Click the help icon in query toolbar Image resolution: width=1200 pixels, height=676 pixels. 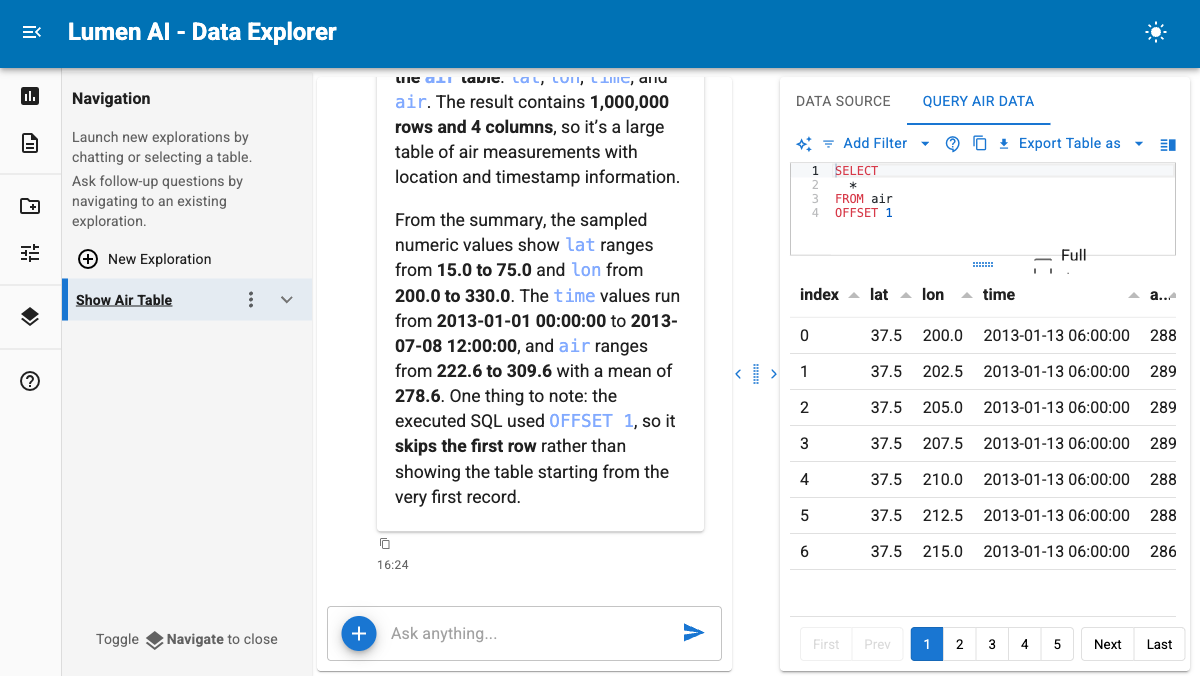pyautogui.click(x=953, y=144)
